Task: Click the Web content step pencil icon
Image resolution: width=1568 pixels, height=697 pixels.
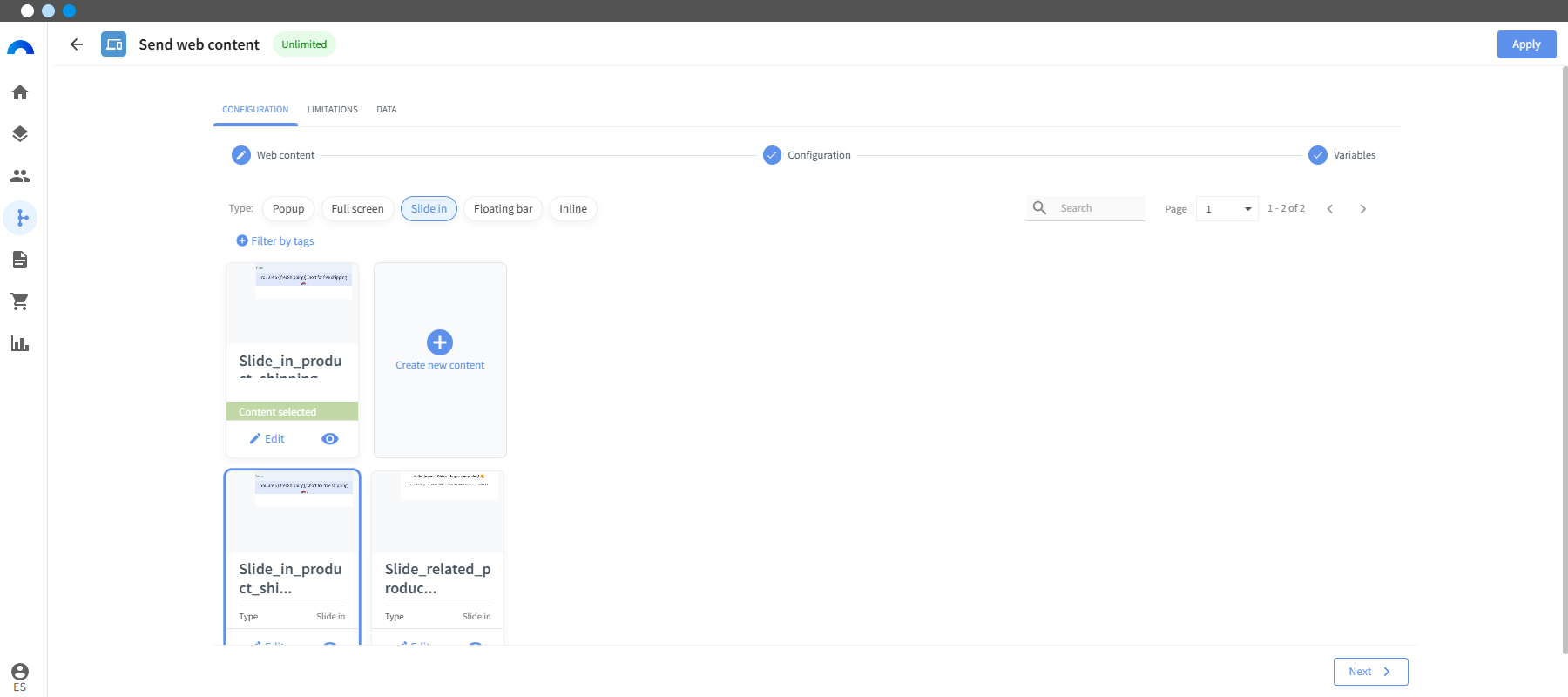Action: pos(241,155)
